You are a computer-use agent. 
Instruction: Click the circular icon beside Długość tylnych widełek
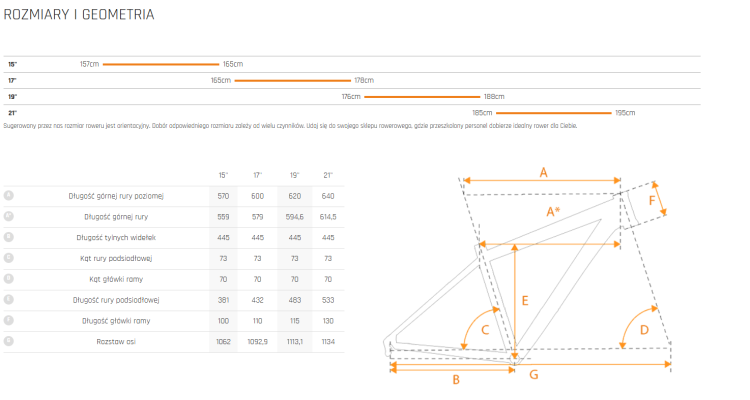(x=9, y=237)
